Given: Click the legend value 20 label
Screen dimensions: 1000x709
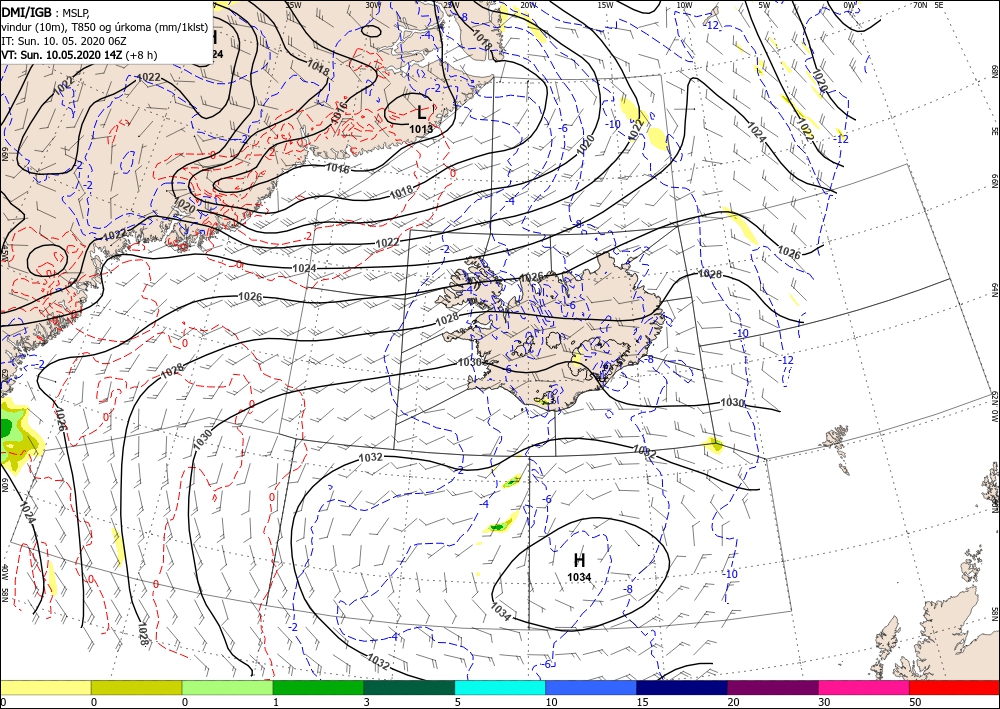Looking at the screenshot, I should click(732, 702).
